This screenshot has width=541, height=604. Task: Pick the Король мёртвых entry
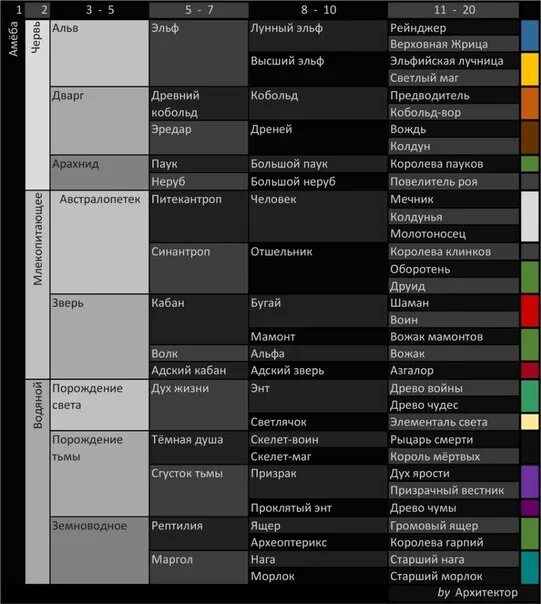pyautogui.click(x=454, y=456)
